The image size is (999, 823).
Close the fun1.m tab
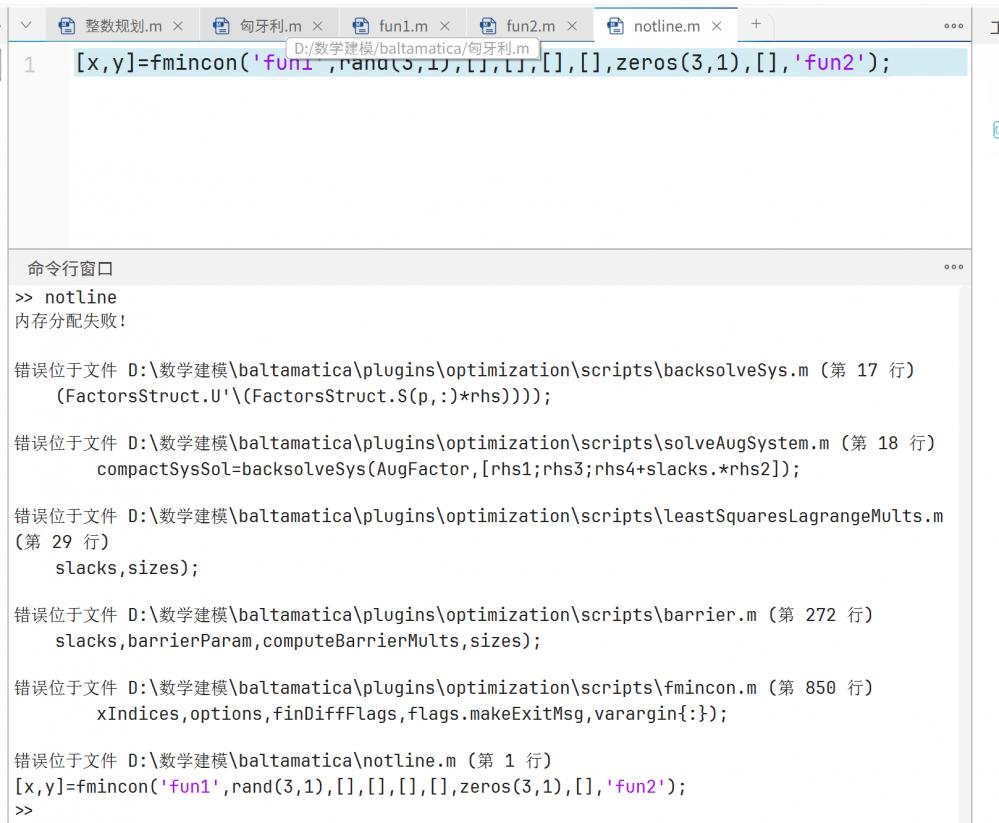click(445, 26)
